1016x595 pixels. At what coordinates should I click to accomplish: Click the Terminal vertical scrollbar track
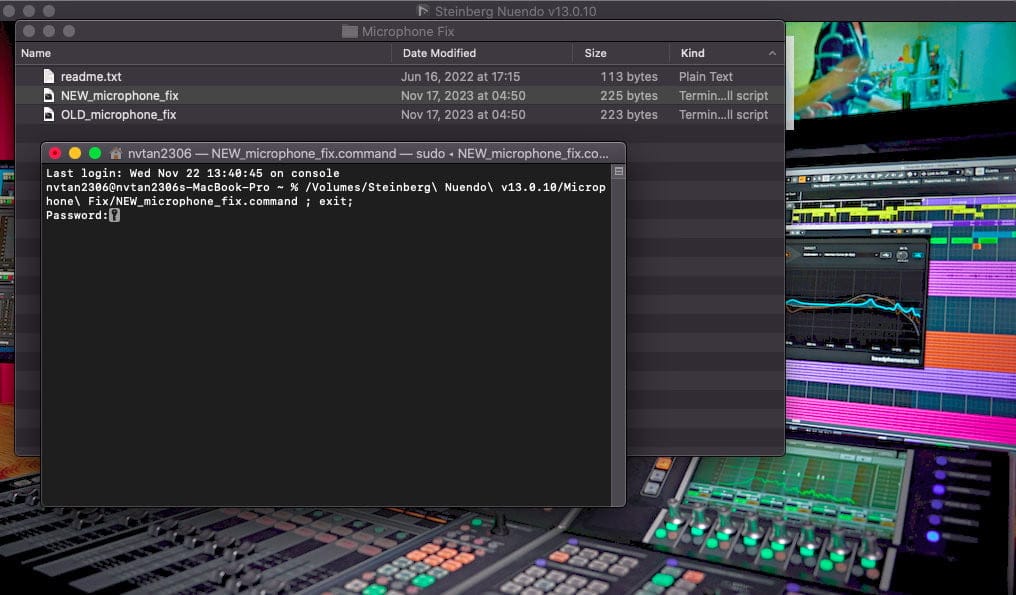pos(618,337)
